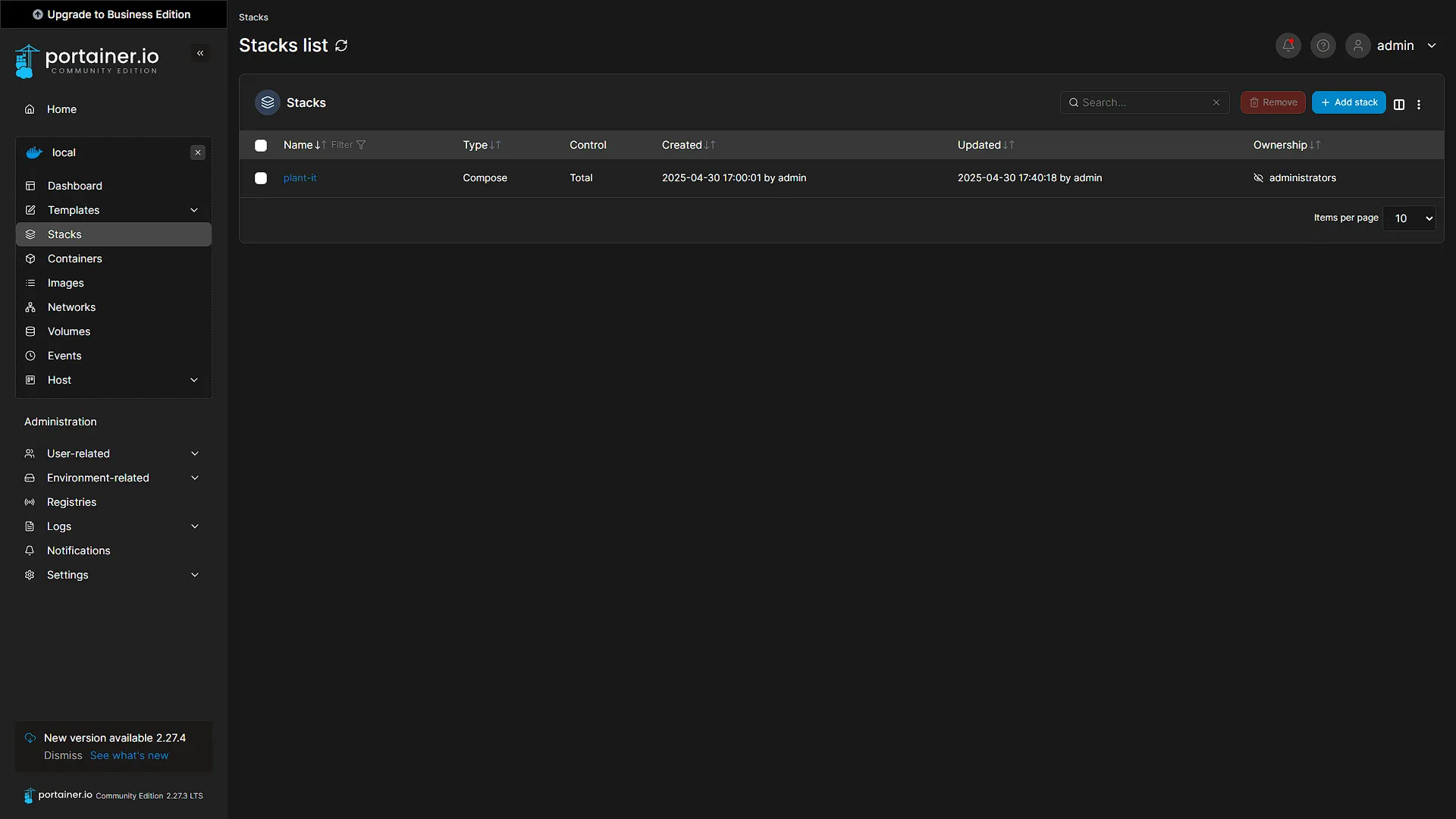Expand the User-related section
This screenshot has height=819, width=1456.
tap(112, 453)
